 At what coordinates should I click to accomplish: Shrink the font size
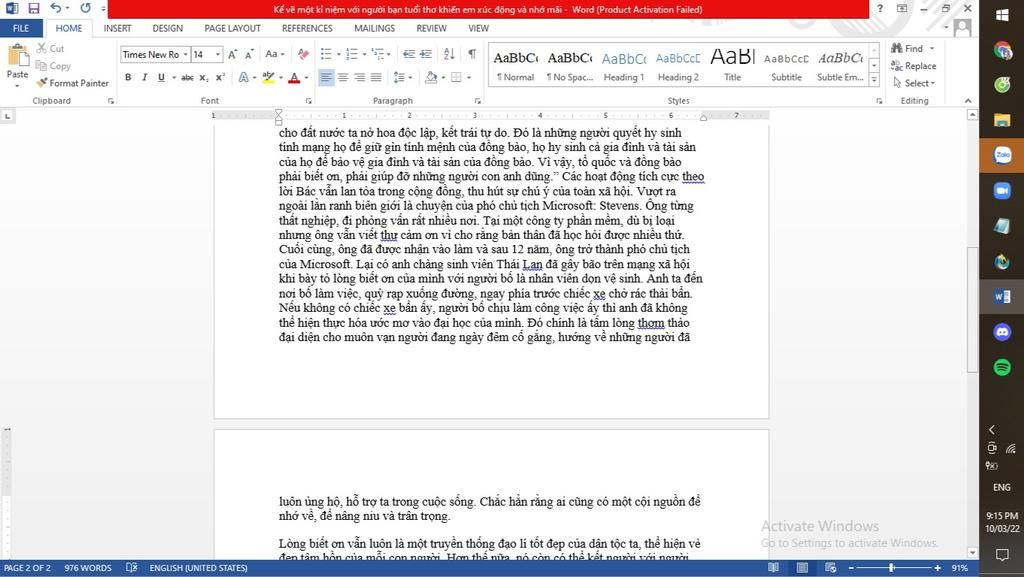[249, 54]
